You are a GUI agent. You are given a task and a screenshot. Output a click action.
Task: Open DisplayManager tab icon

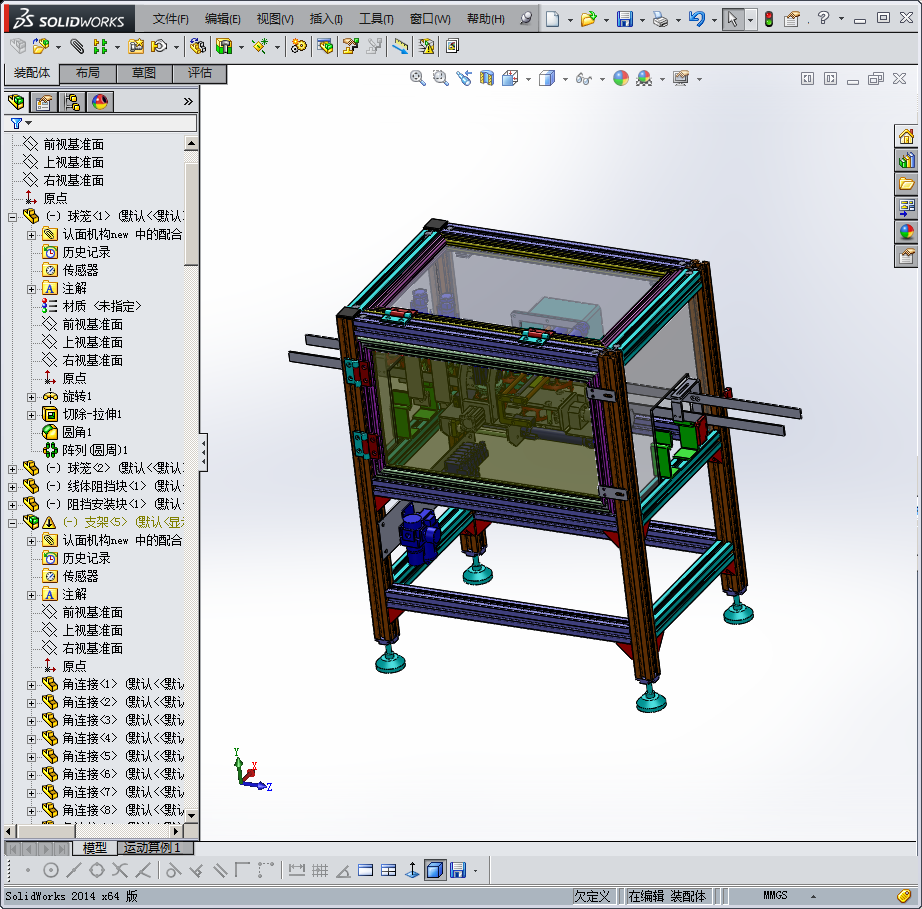(x=100, y=102)
